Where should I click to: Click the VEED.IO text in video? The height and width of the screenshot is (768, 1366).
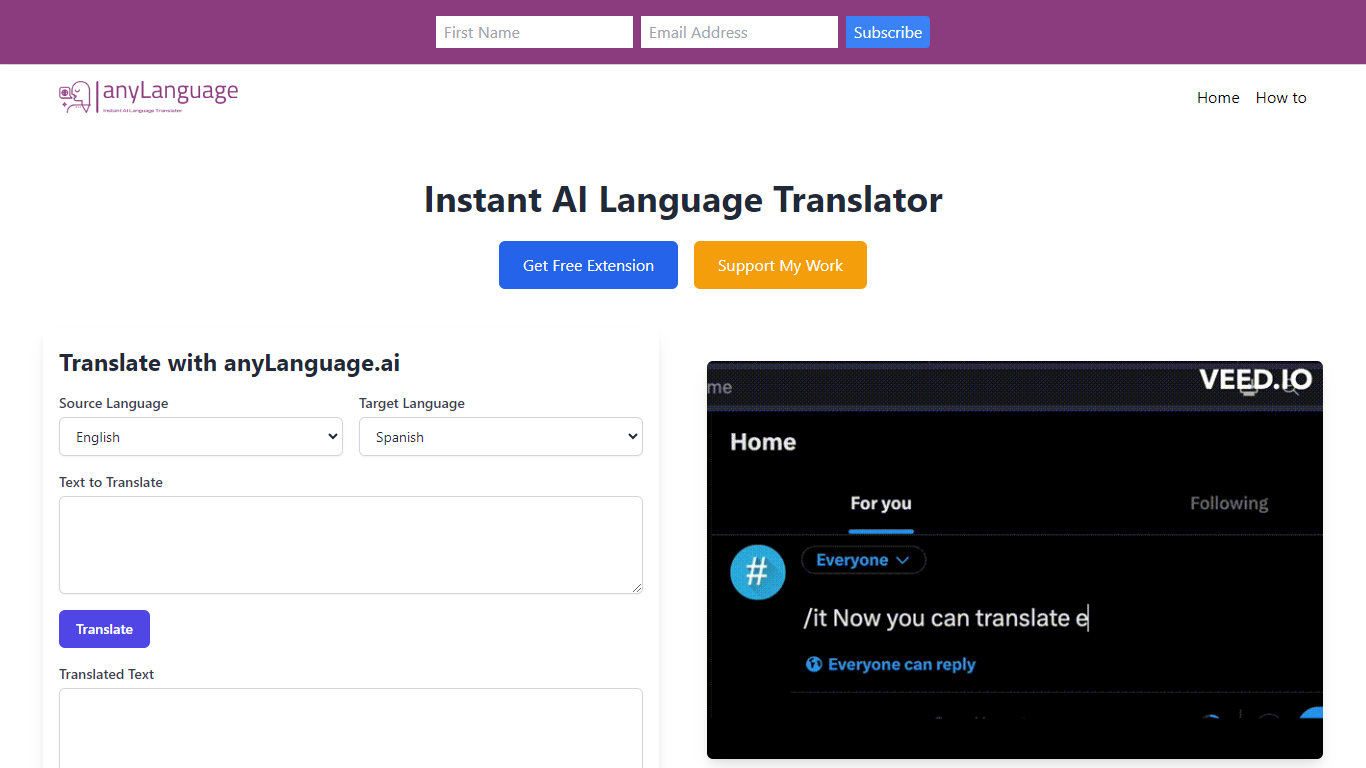[1255, 379]
